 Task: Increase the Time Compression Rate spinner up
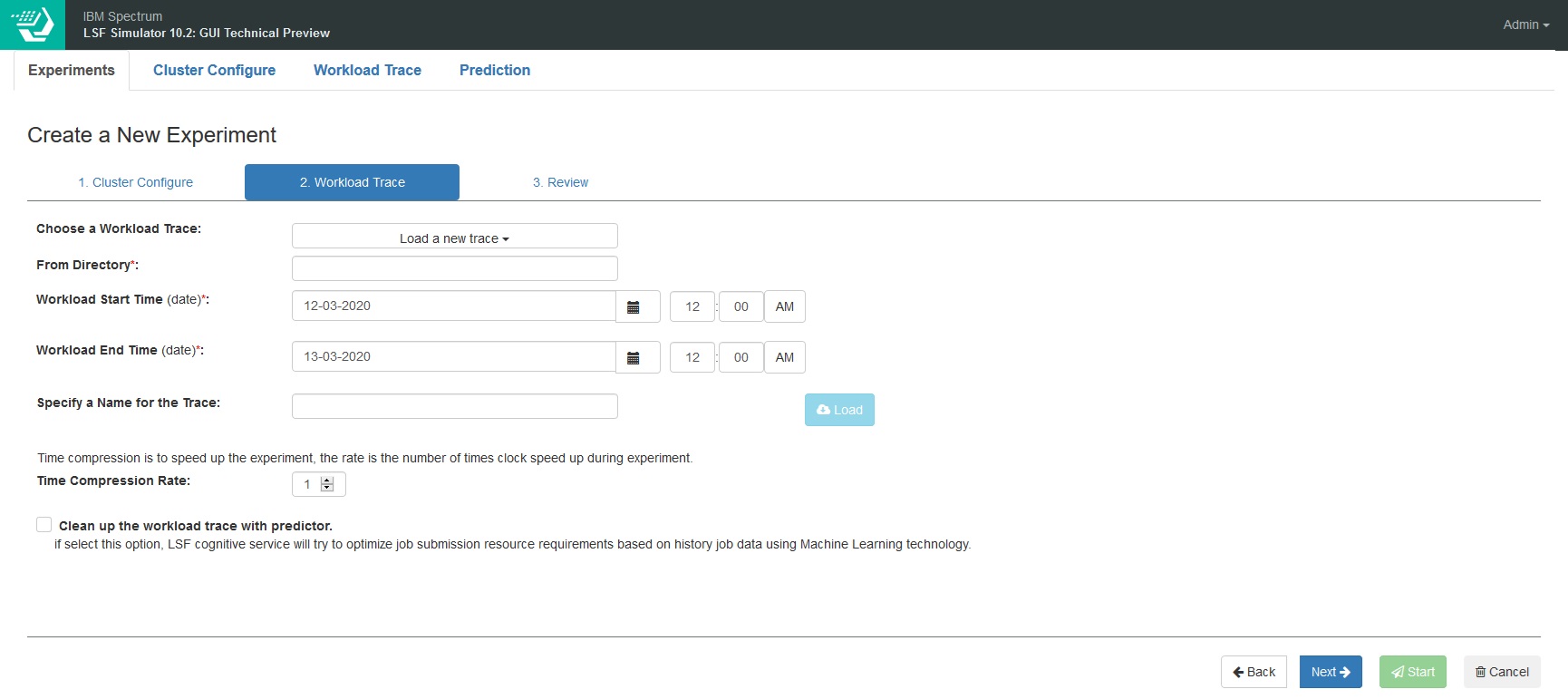327,481
